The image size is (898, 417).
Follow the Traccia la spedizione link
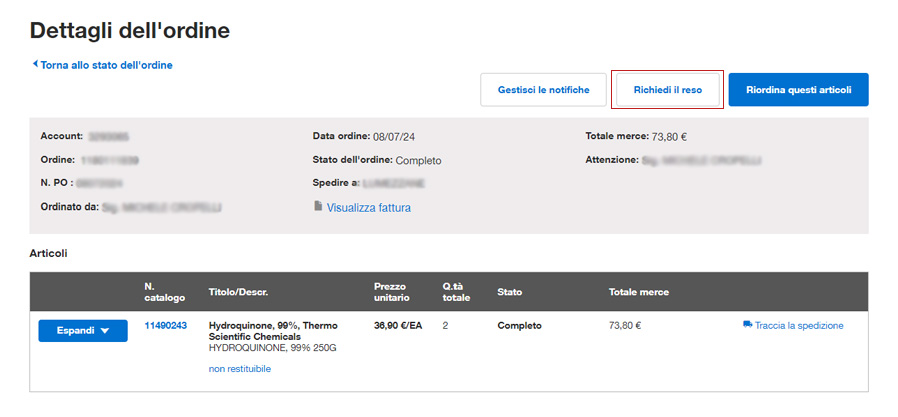(x=799, y=325)
